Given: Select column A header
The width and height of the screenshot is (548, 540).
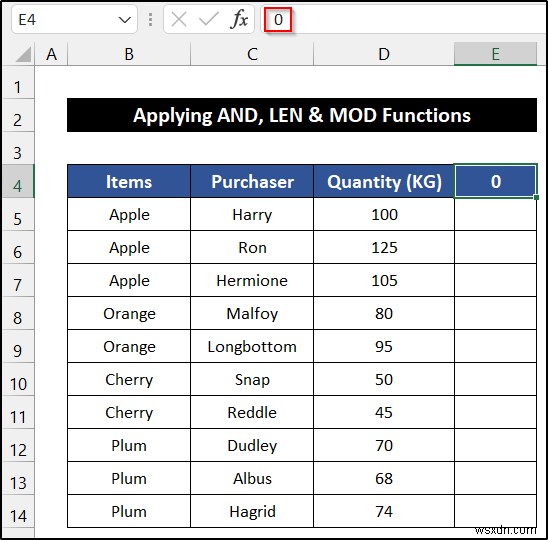Looking at the screenshot, I should tap(51, 54).
